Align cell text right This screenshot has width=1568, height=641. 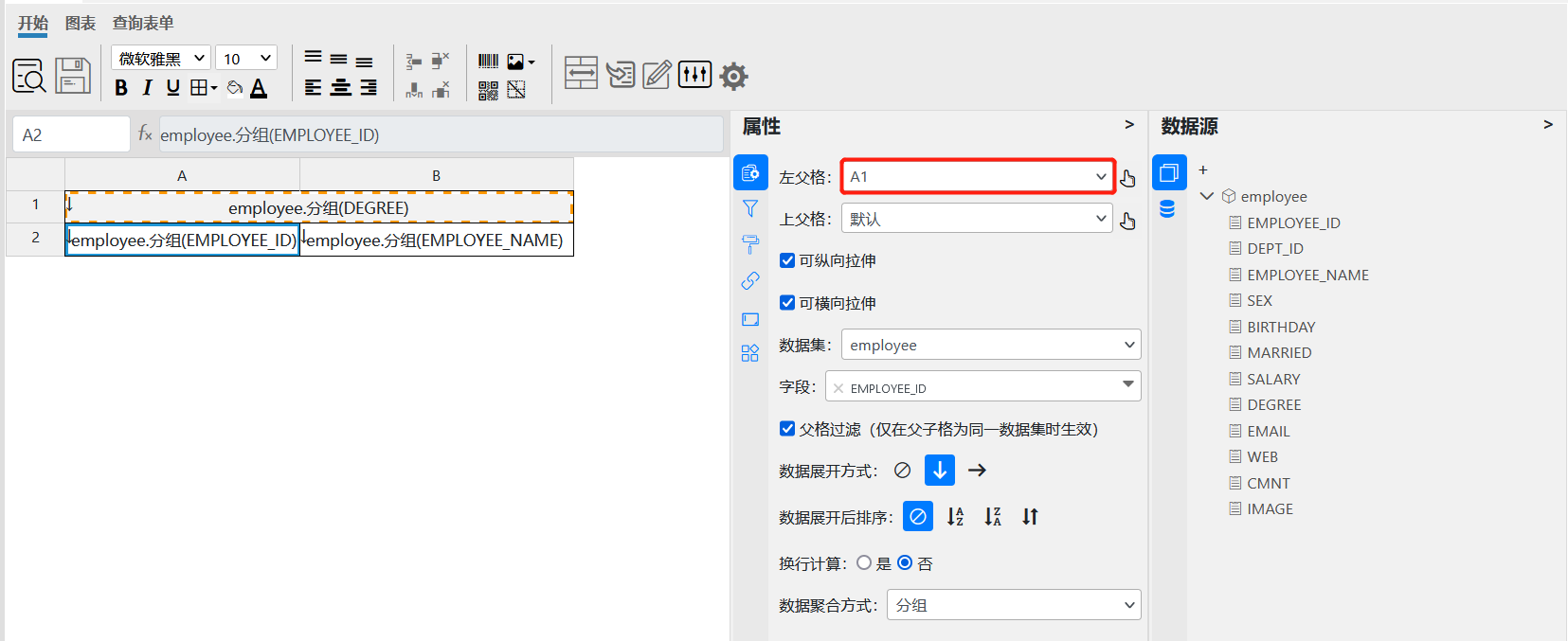[x=369, y=88]
